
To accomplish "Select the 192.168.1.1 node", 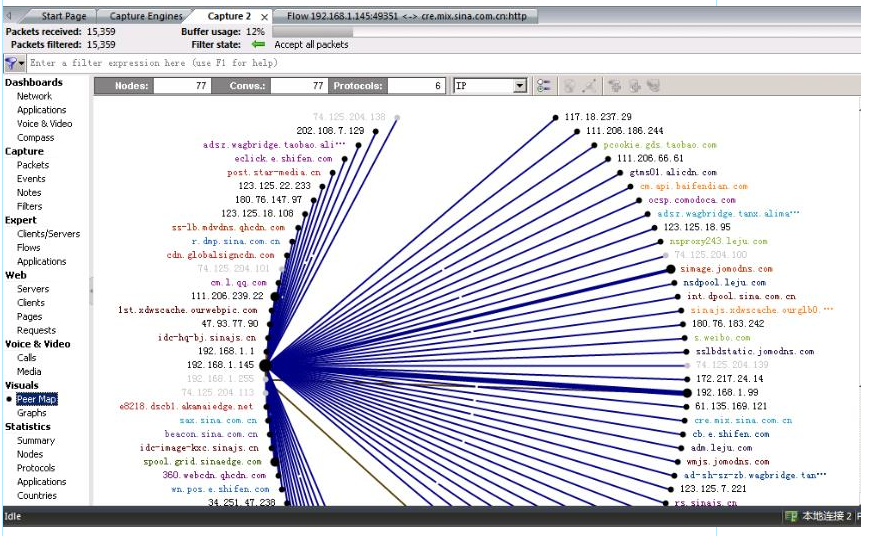I will pyautogui.click(x=226, y=351).
